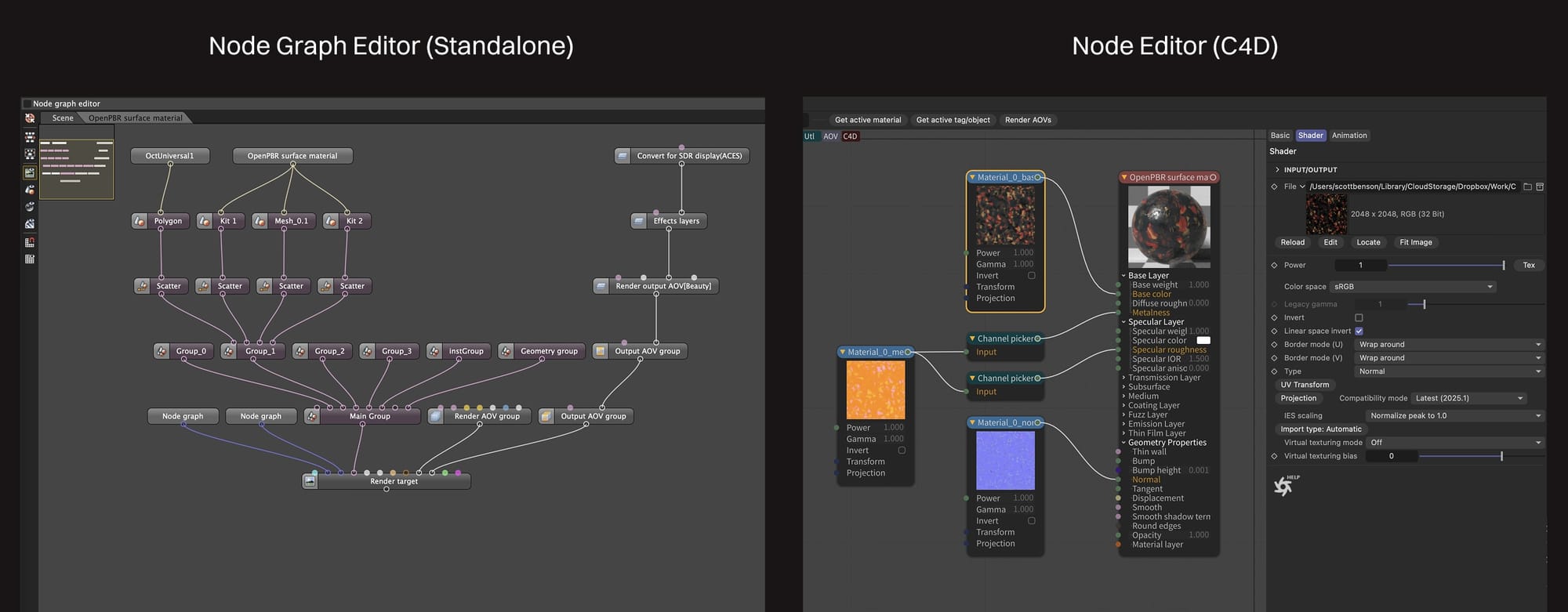
Task: Toggle the keyframe diamond beside Linear space invert
Action: (x=1274, y=331)
